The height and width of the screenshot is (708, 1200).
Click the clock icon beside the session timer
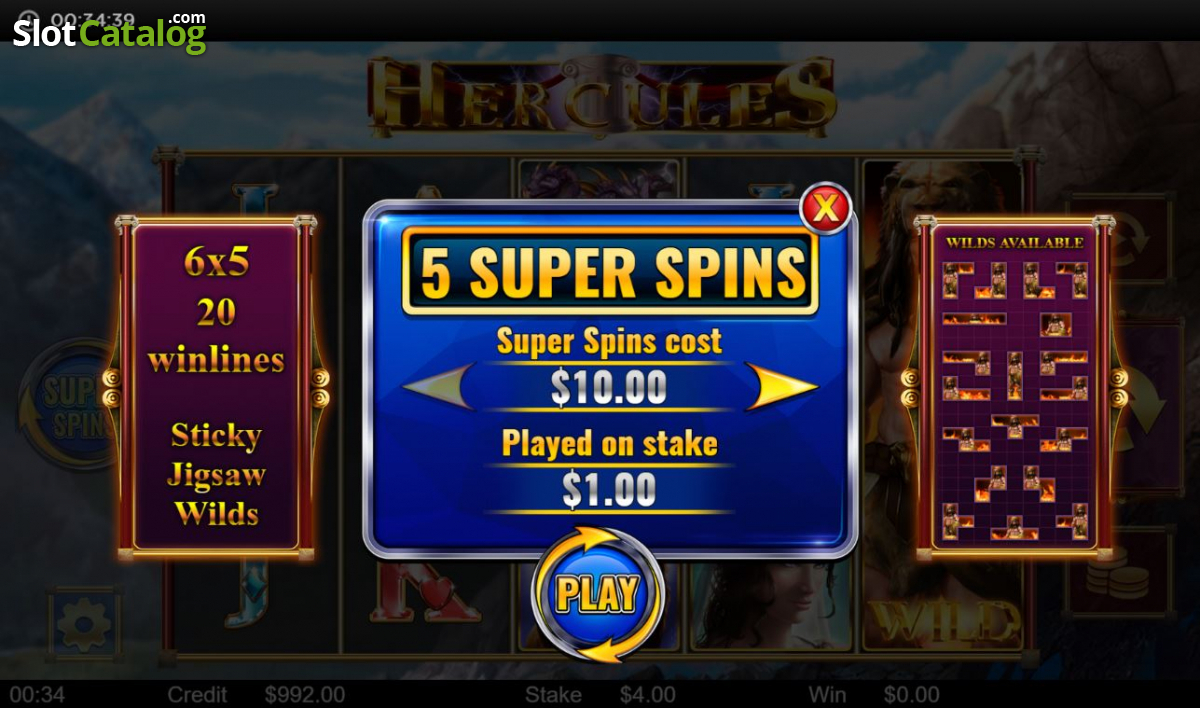click(30, 20)
